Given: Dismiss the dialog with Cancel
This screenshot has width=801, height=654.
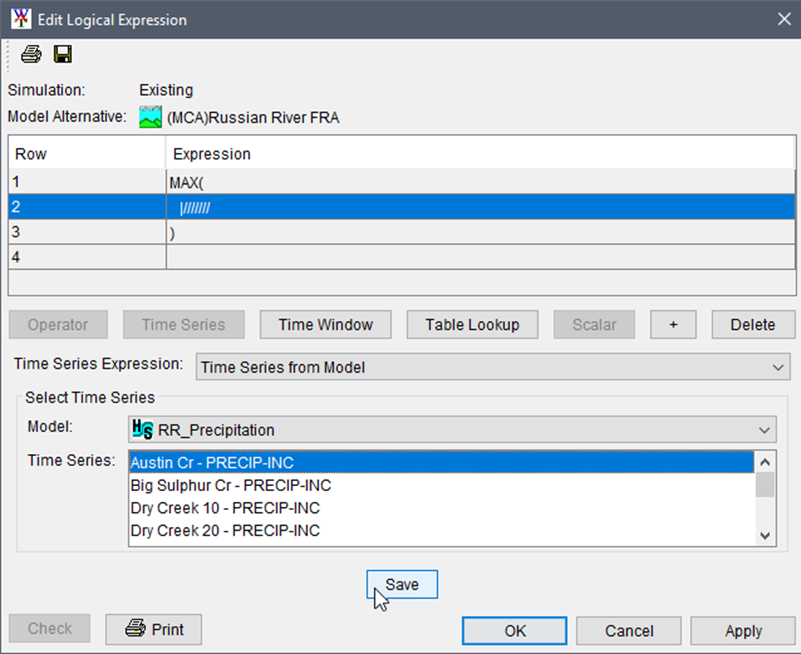Looking at the screenshot, I should click(x=628, y=630).
